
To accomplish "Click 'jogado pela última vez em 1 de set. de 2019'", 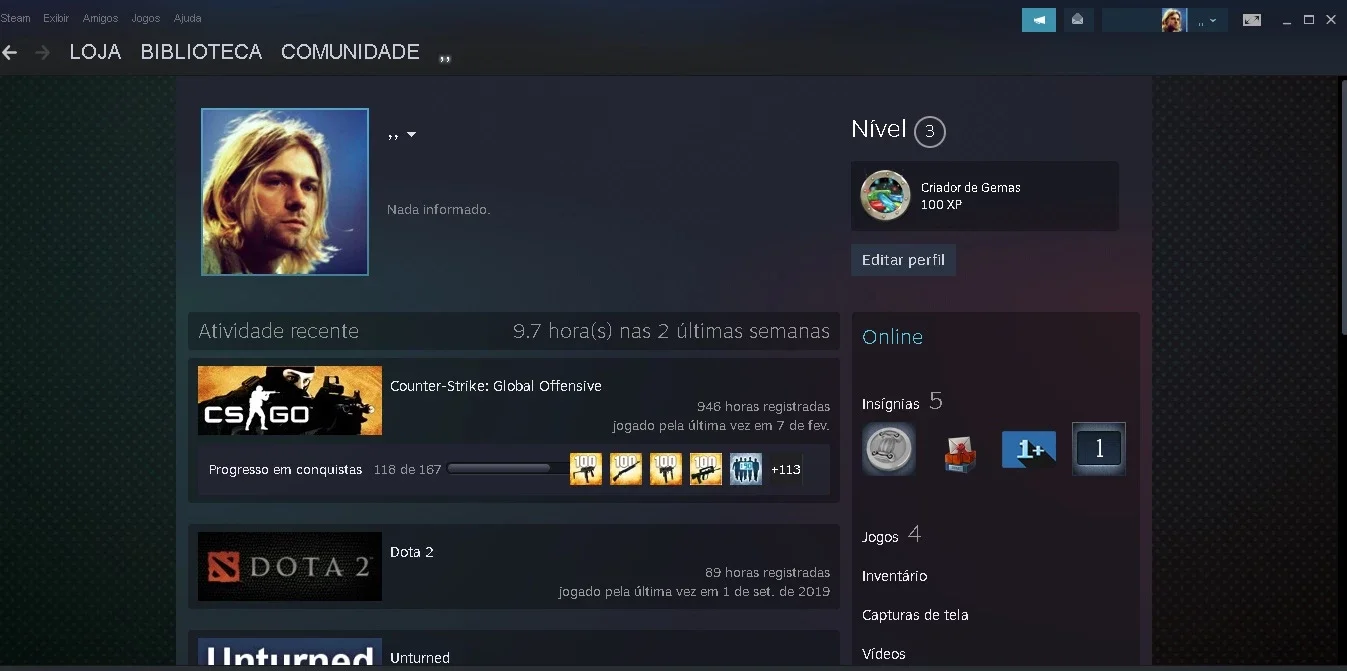I will (694, 592).
